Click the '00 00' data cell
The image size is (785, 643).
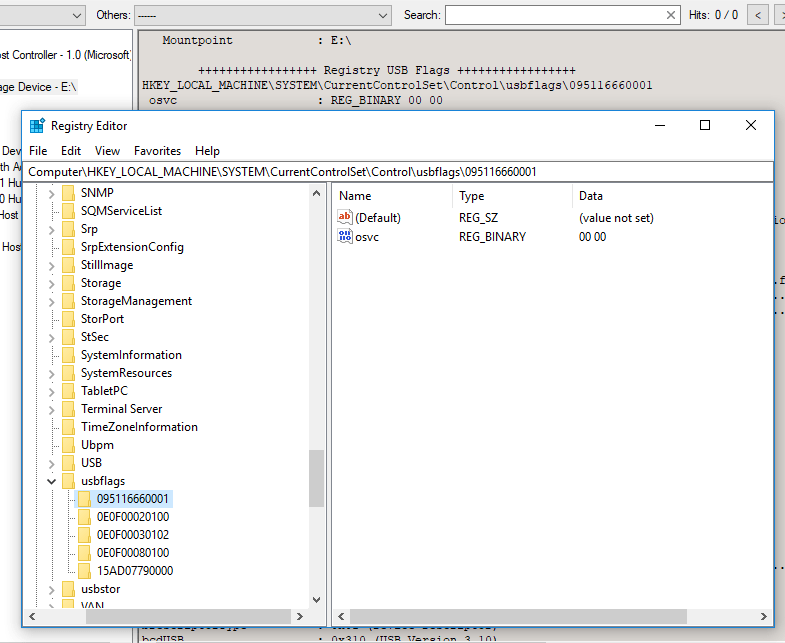(x=592, y=237)
